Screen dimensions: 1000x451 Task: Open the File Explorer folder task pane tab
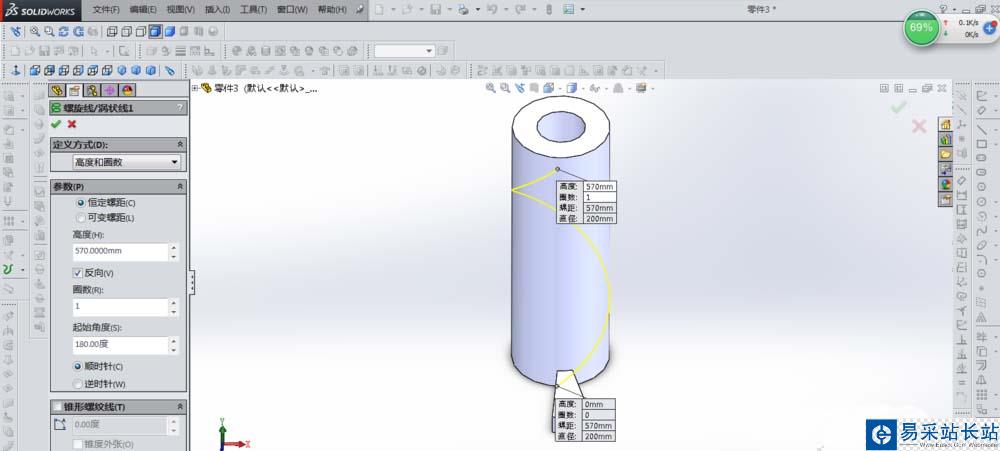pos(946,154)
